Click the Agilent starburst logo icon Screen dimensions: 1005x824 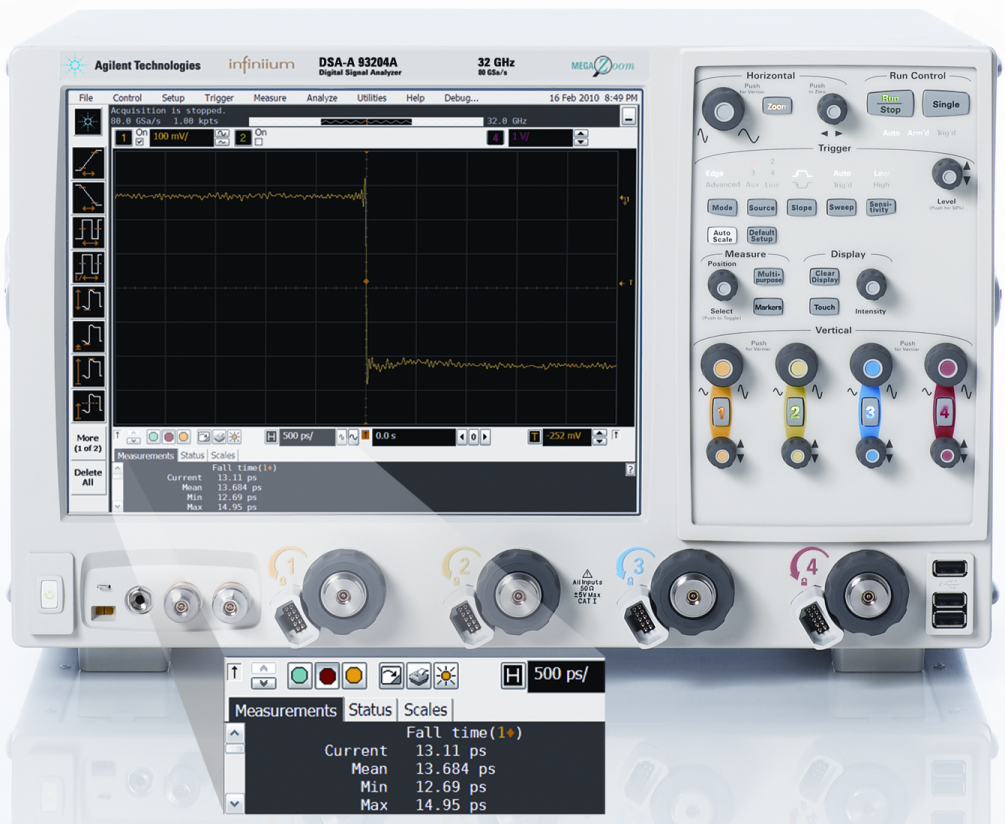[88, 122]
